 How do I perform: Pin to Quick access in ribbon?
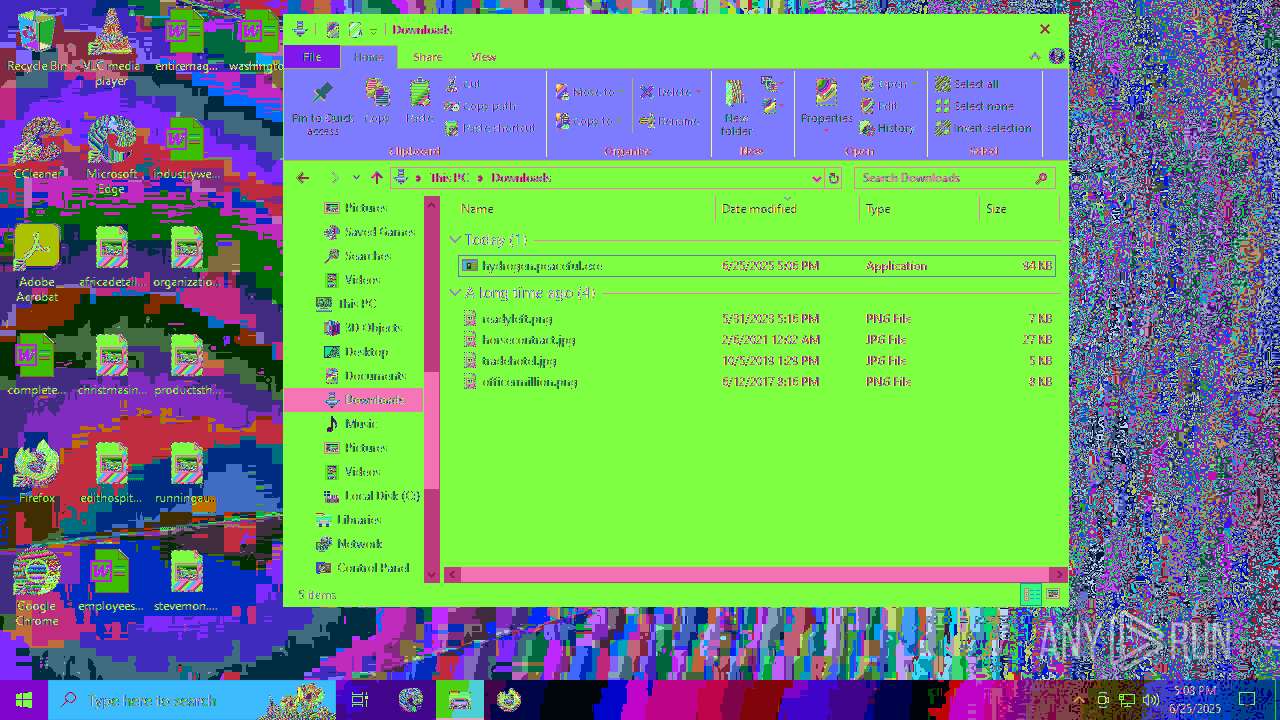pyautogui.click(x=322, y=108)
